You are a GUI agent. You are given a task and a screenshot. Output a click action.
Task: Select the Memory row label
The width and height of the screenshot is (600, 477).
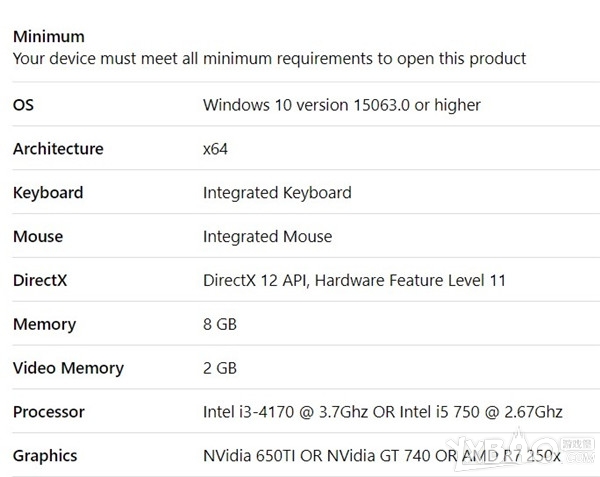(44, 324)
